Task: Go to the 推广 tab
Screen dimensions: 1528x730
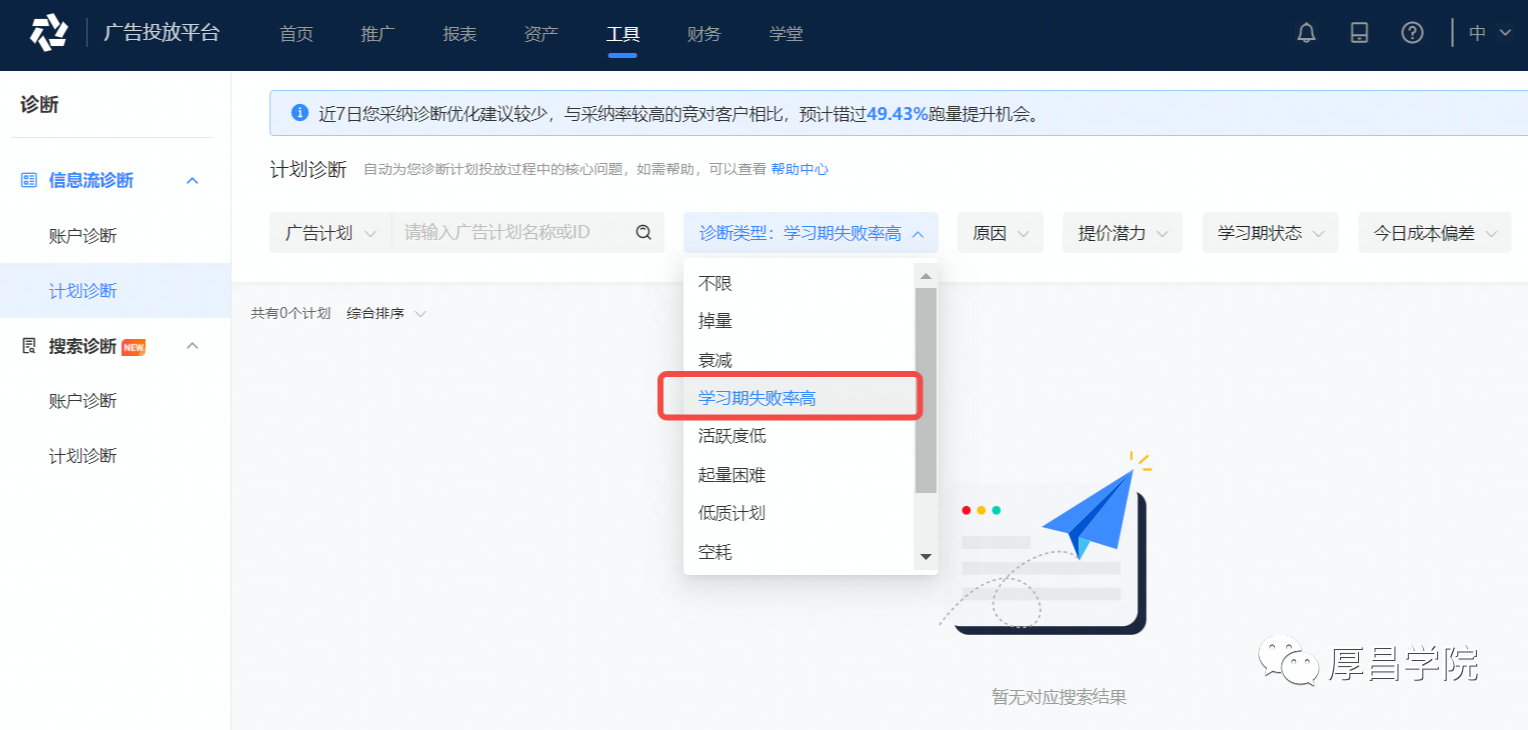Action: pos(378,34)
